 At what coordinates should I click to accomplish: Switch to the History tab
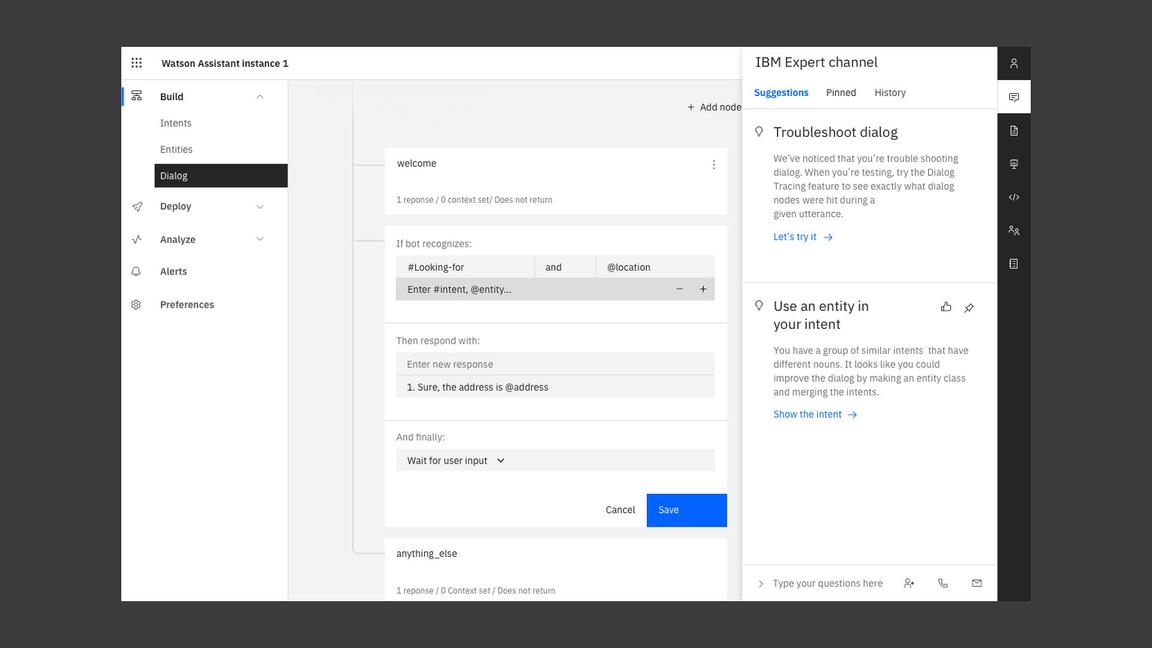click(x=890, y=93)
